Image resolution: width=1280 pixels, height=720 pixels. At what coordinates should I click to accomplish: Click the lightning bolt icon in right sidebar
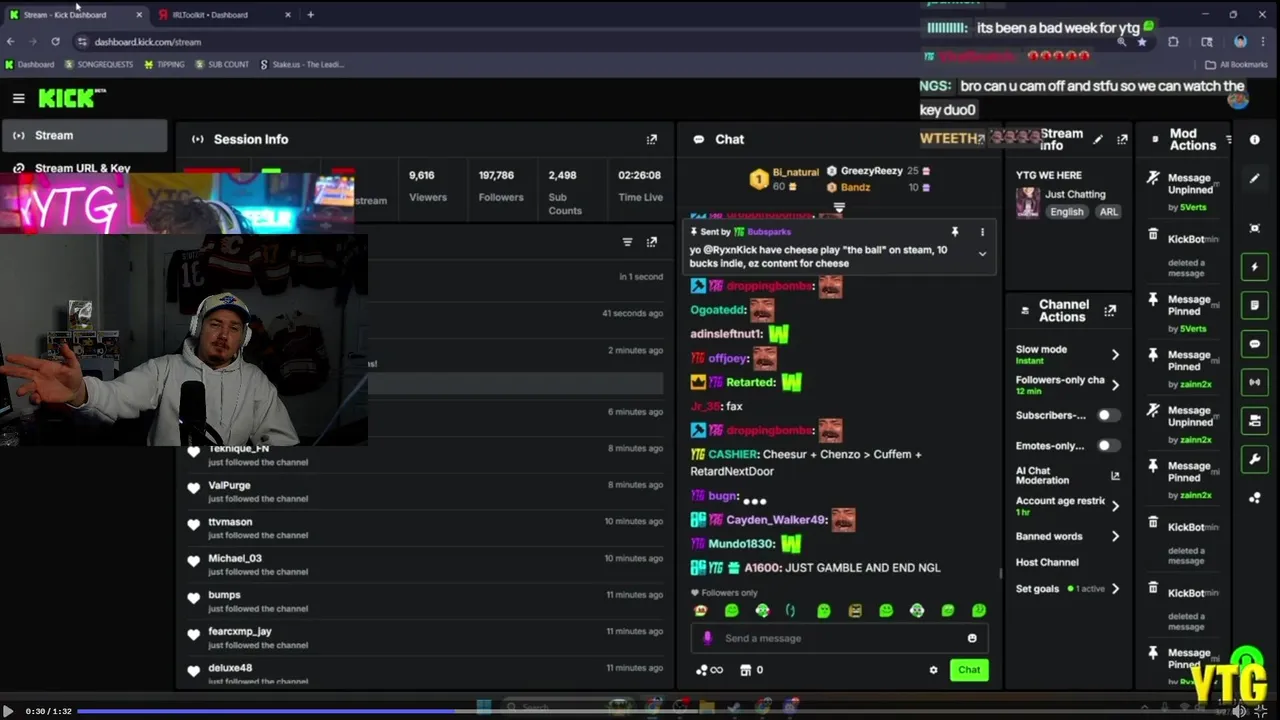click(1255, 267)
